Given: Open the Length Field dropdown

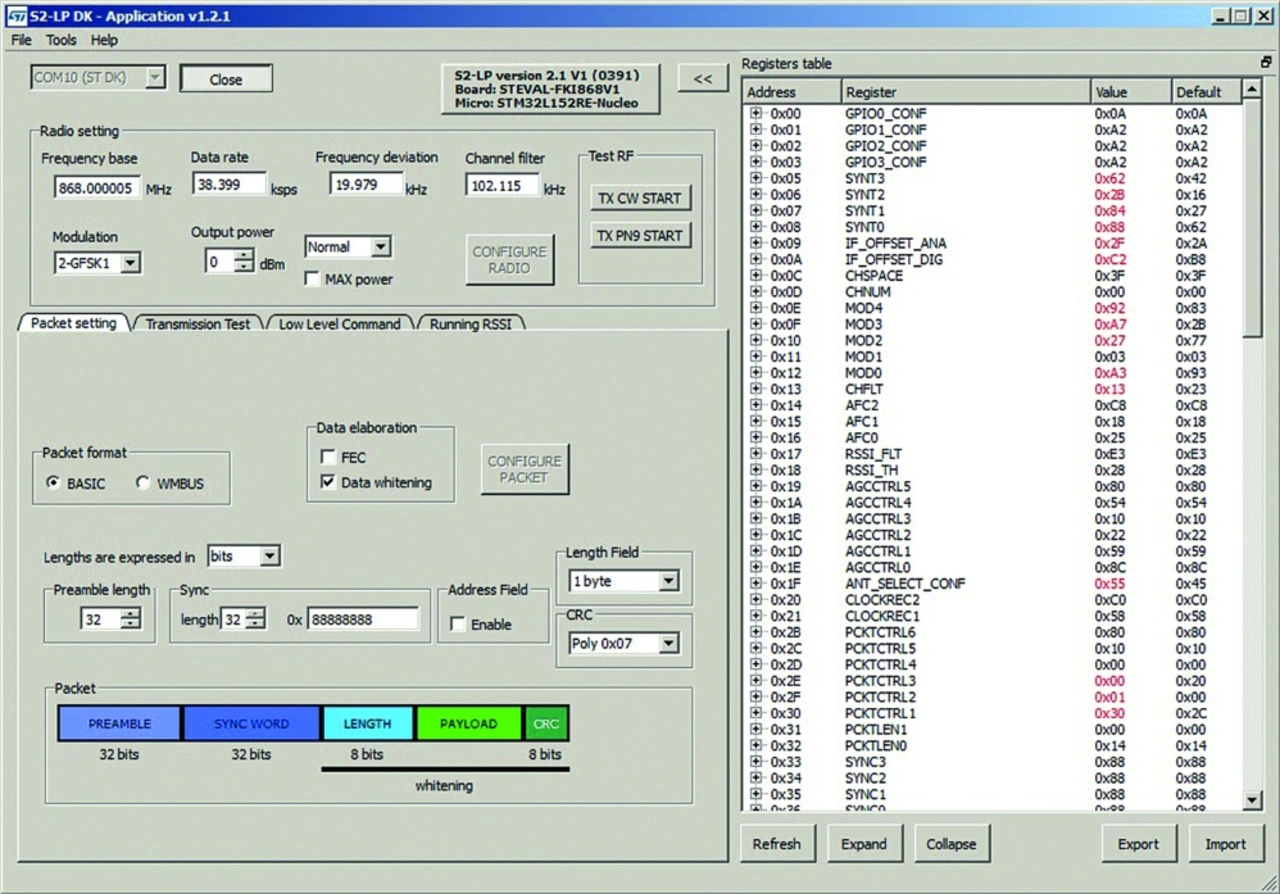Looking at the screenshot, I should coord(668,581).
